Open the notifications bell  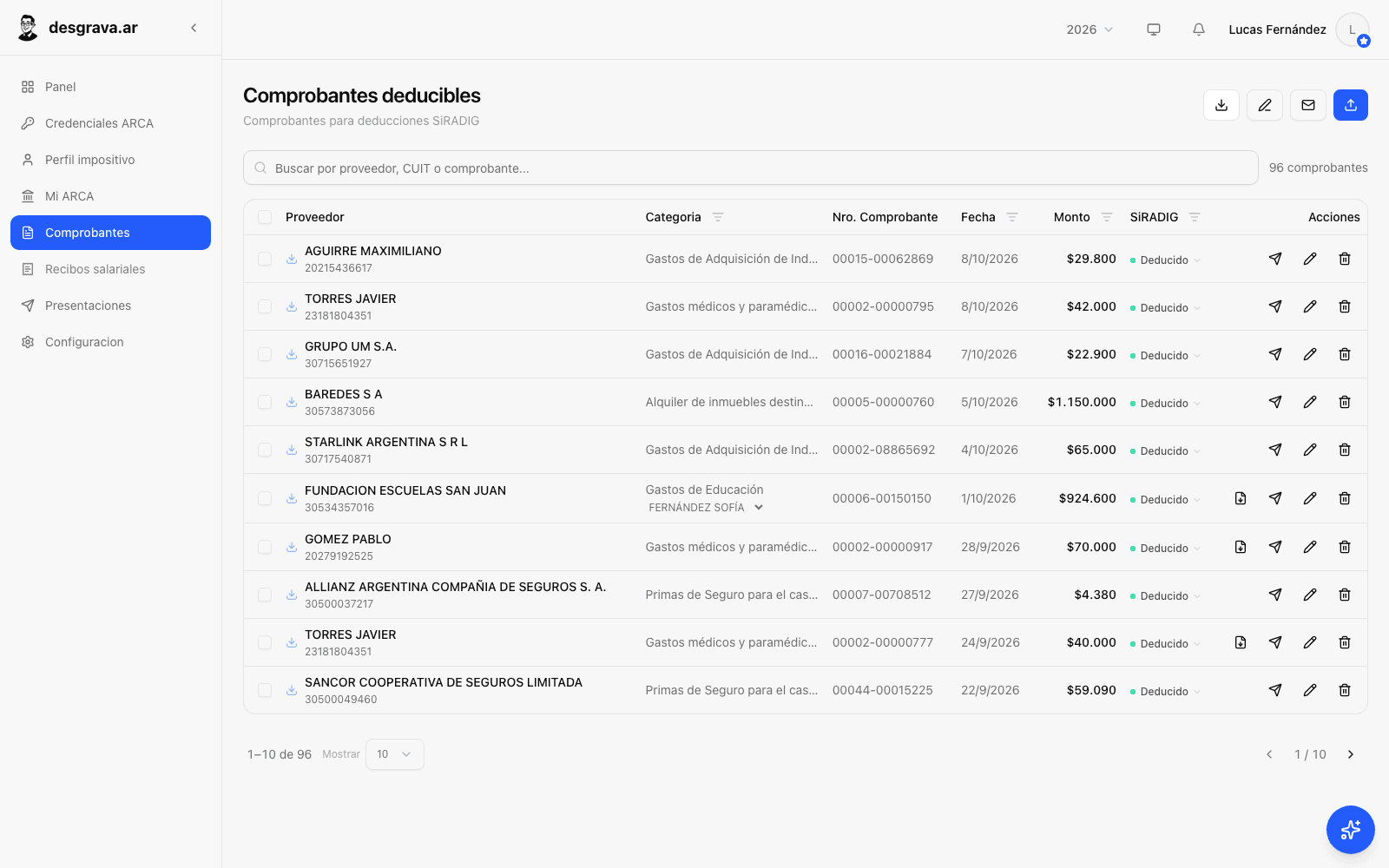[x=1199, y=30]
